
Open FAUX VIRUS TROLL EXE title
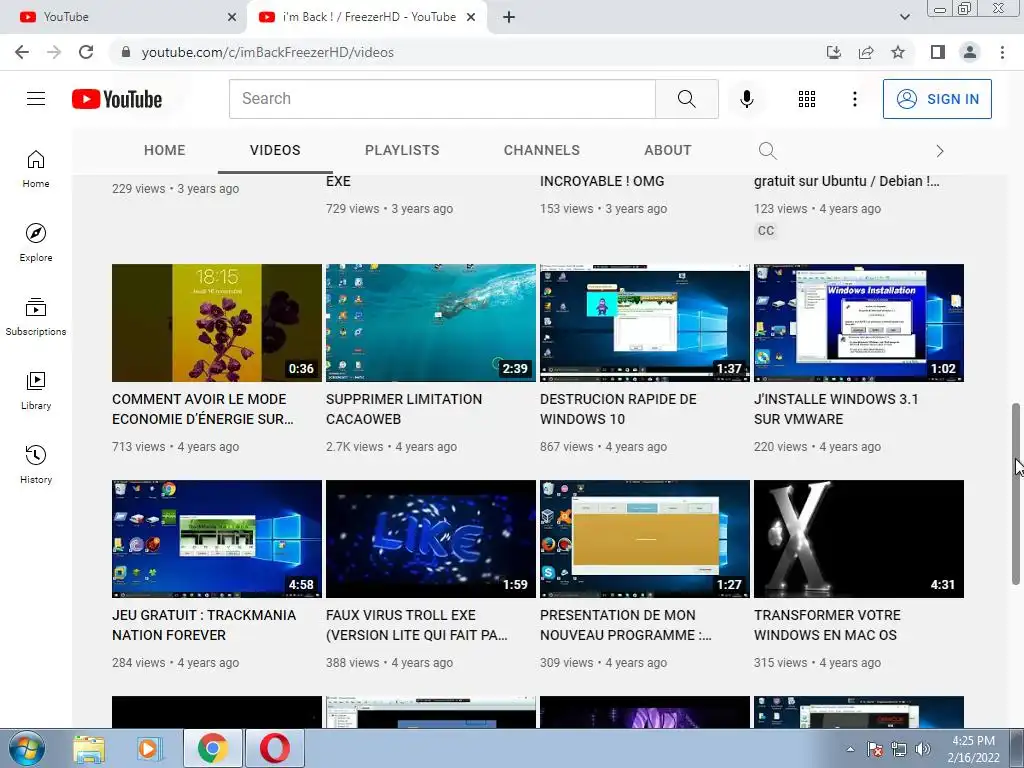click(x=417, y=625)
